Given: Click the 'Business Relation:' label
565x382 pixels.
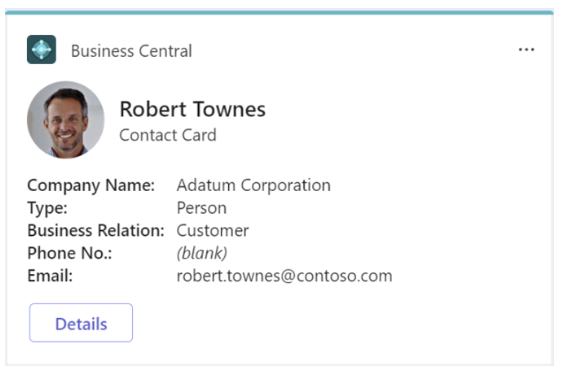Looking at the screenshot, I should (96, 231).
